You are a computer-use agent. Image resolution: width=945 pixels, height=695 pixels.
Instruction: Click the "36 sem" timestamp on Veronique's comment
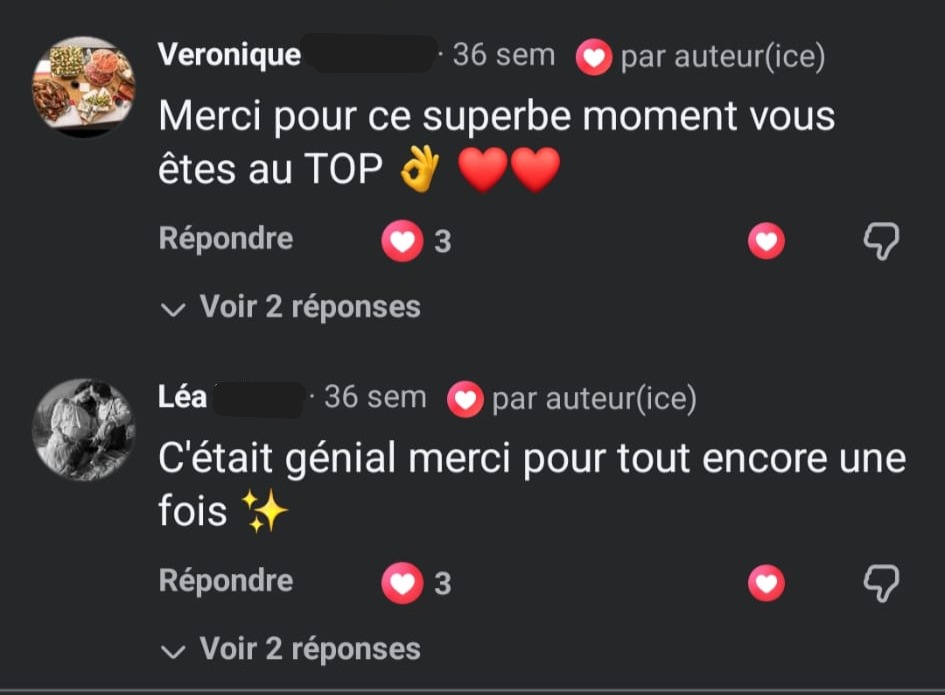503,55
